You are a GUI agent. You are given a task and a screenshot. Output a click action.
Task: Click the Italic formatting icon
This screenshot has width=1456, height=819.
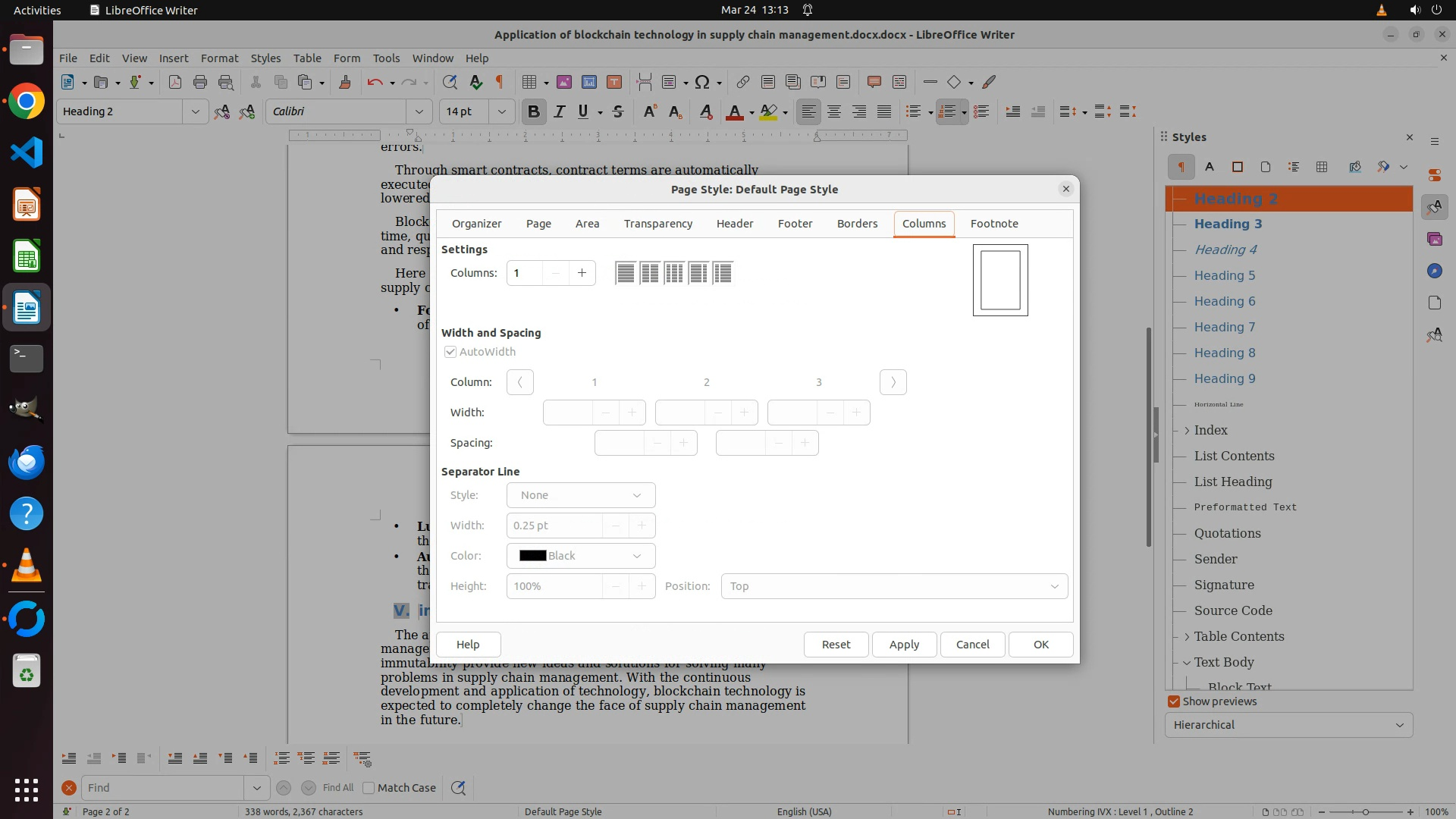pos(559,112)
